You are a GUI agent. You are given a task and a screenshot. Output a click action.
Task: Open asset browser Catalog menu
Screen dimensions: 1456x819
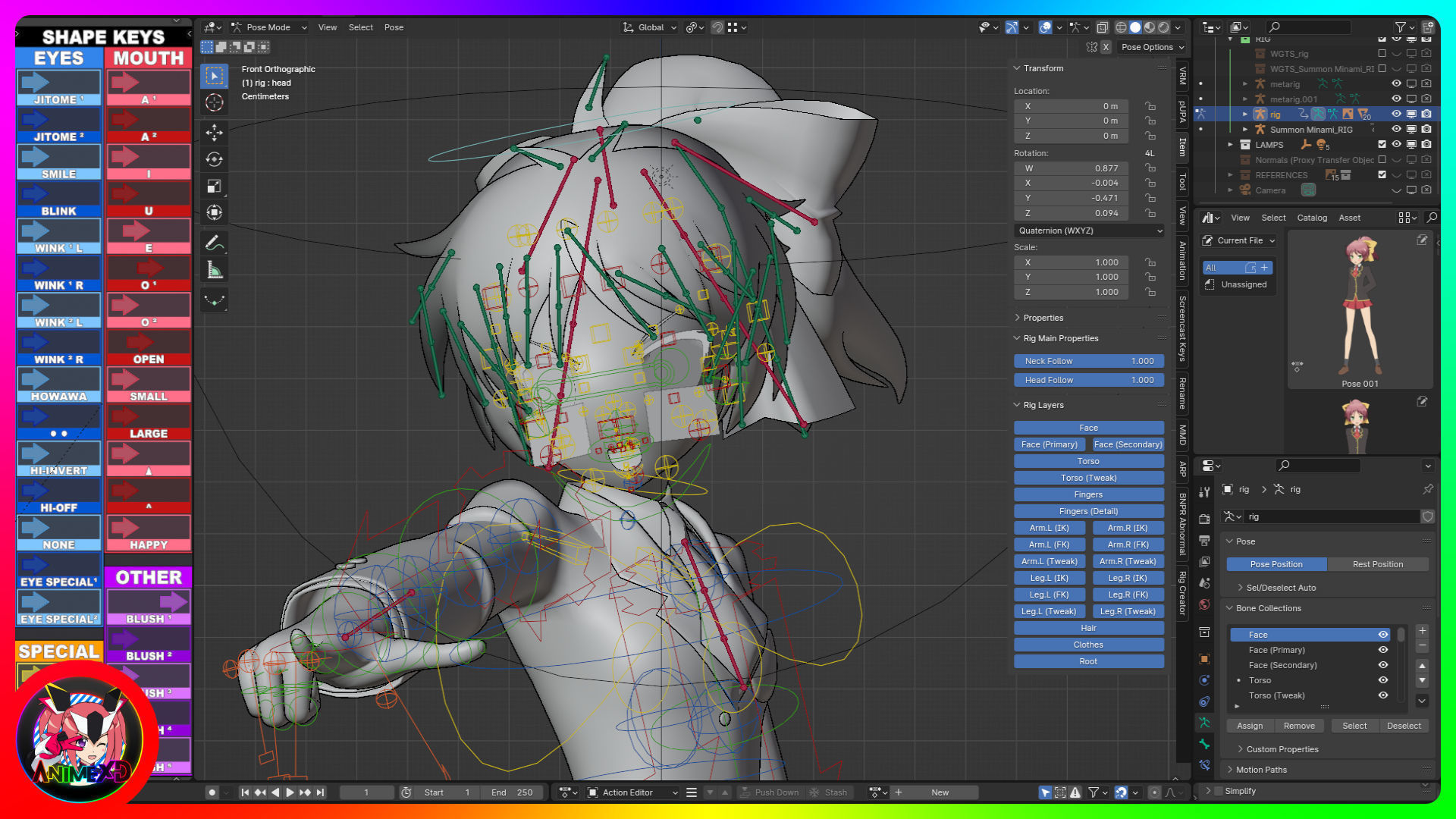pyautogui.click(x=1312, y=218)
